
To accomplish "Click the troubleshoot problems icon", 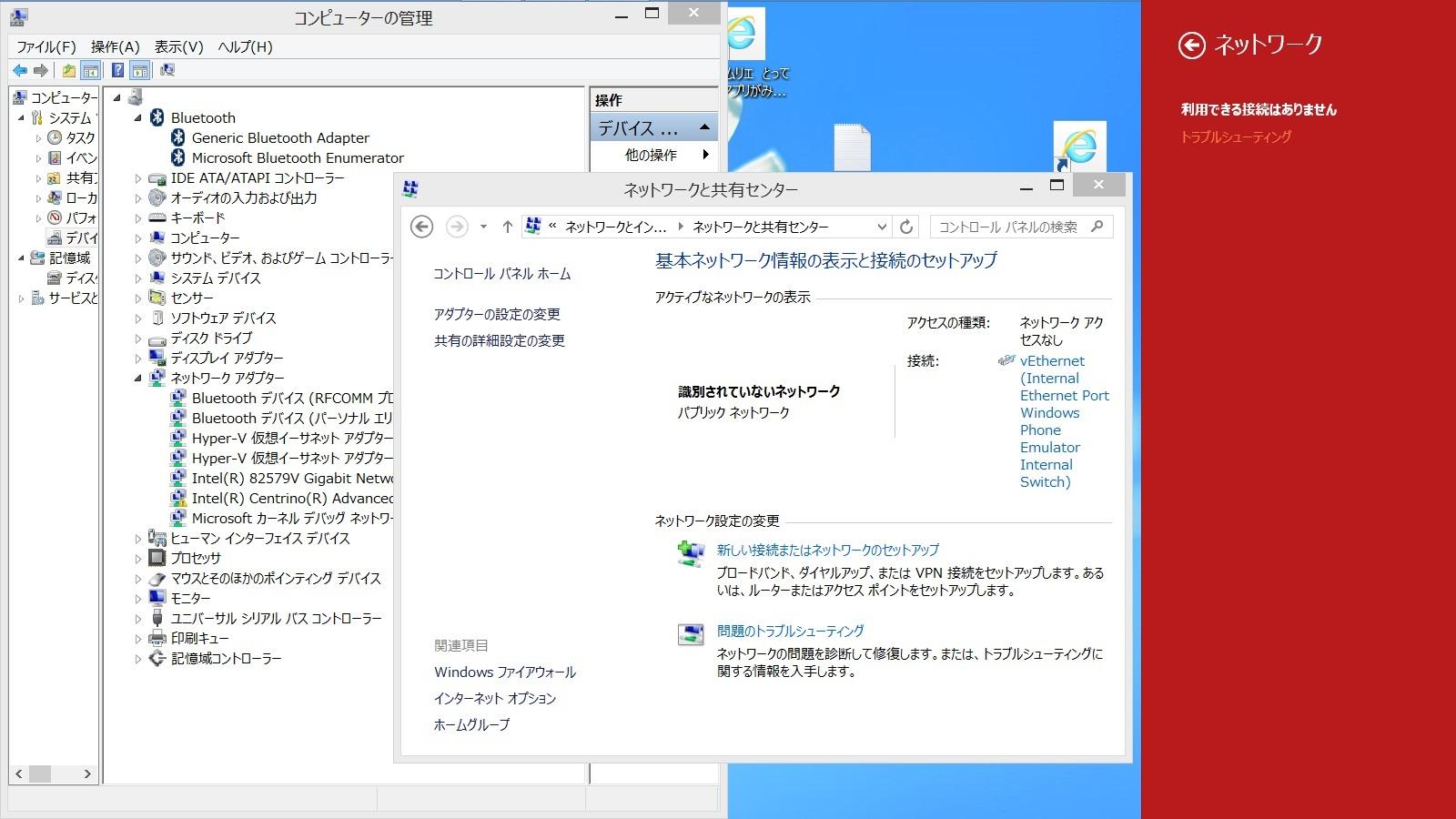I will click(x=691, y=633).
